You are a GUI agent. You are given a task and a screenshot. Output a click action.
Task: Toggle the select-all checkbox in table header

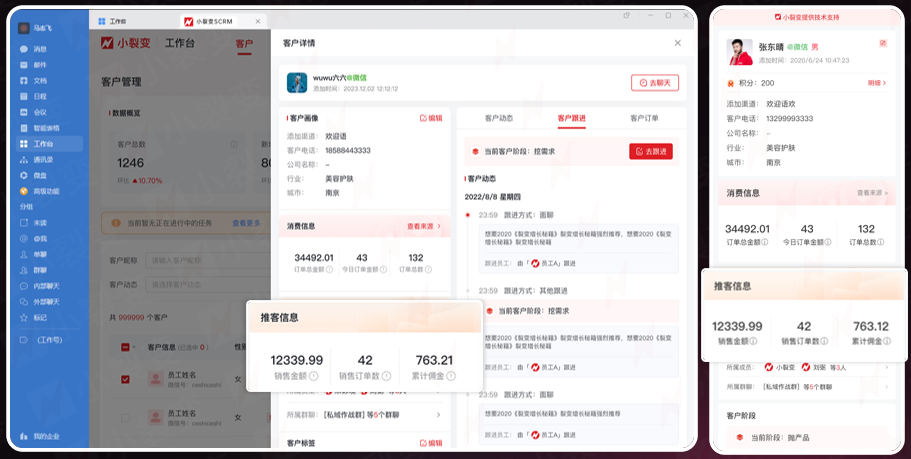126,347
